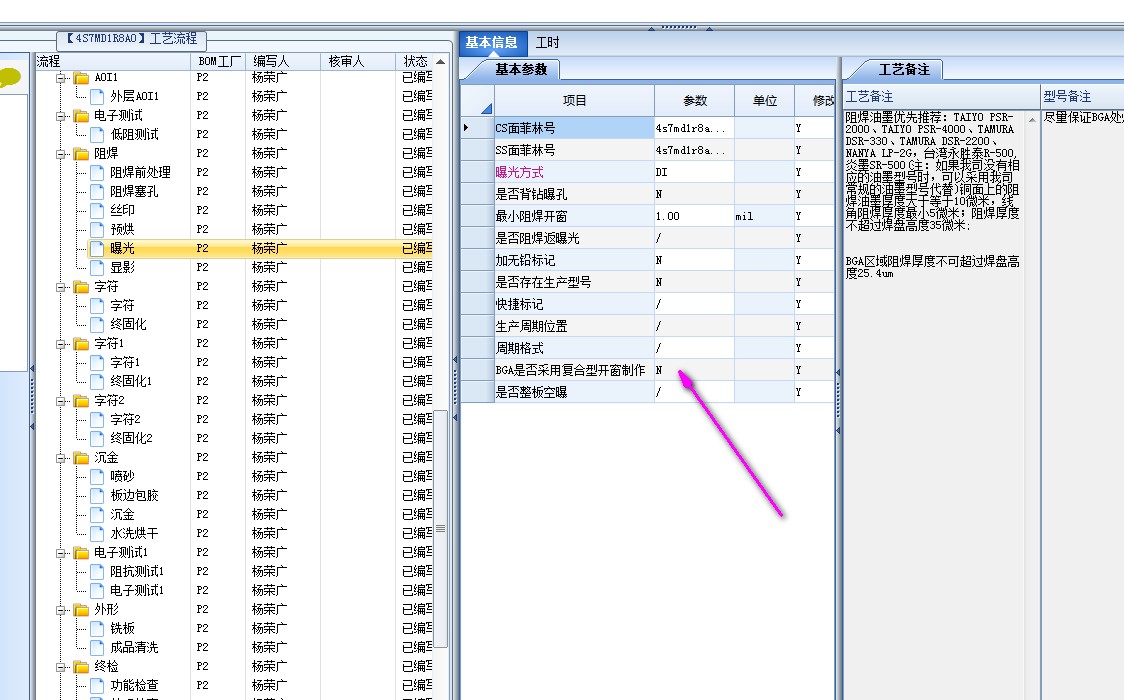Click the document icon beside 功能检查
The image size is (1124, 700).
point(97,685)
